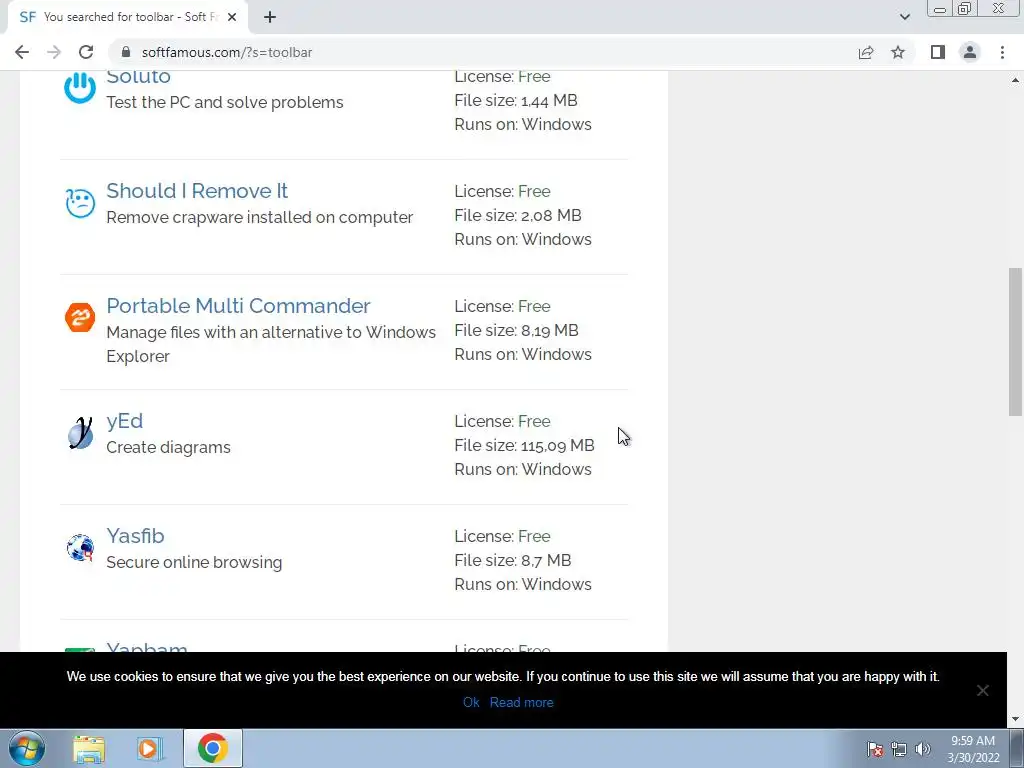Open the yEd link

coord(125,421)
